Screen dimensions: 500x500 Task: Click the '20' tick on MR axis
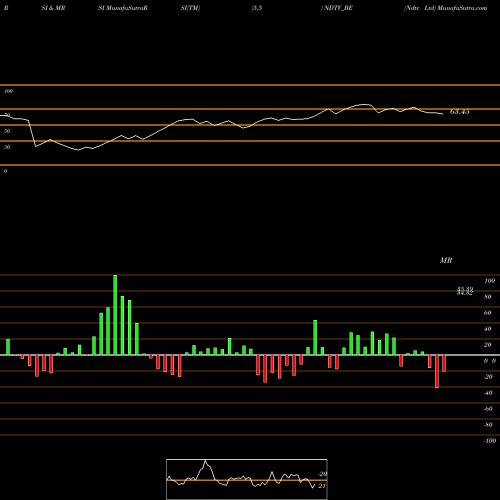(488, 345)
